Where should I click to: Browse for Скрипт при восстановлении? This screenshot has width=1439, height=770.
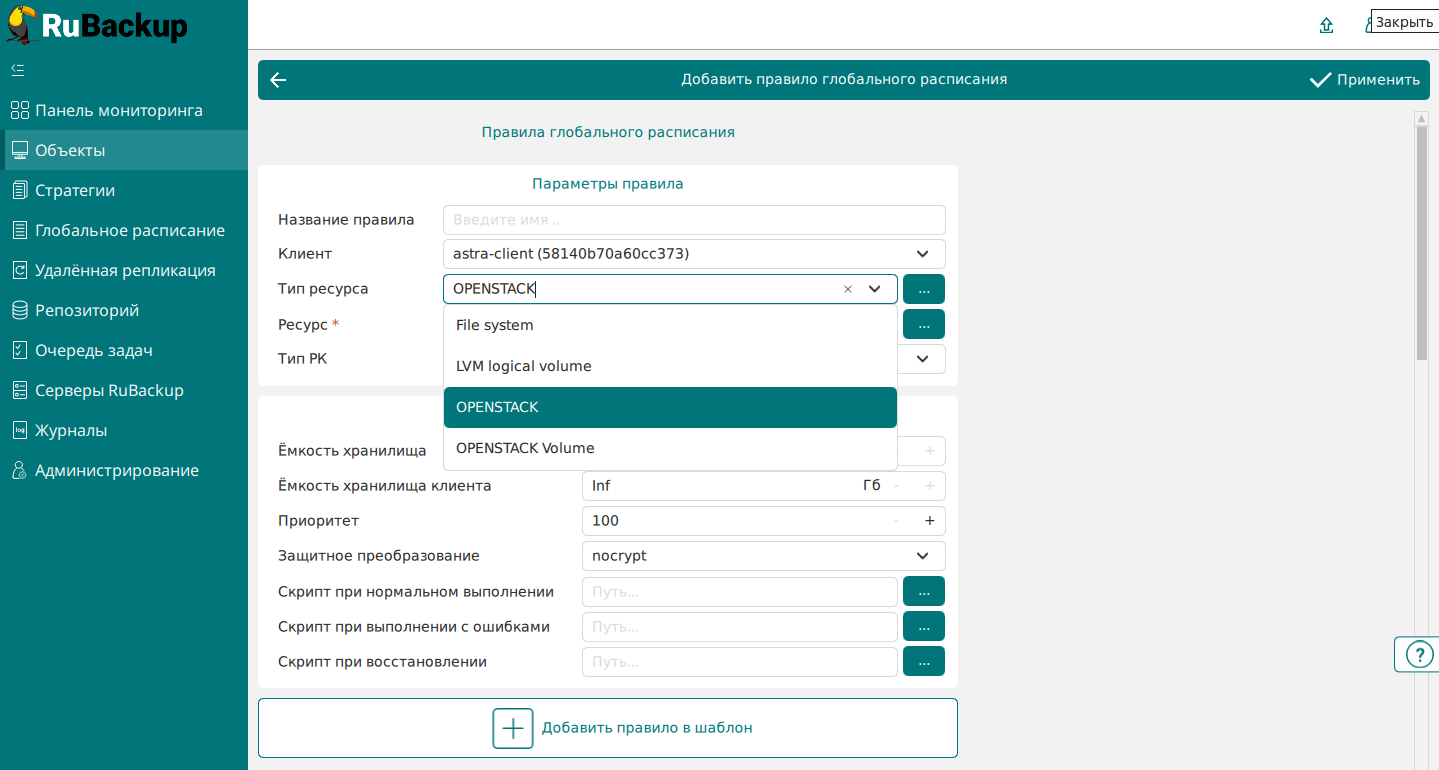pyautogui.click(x=924, y=662)
